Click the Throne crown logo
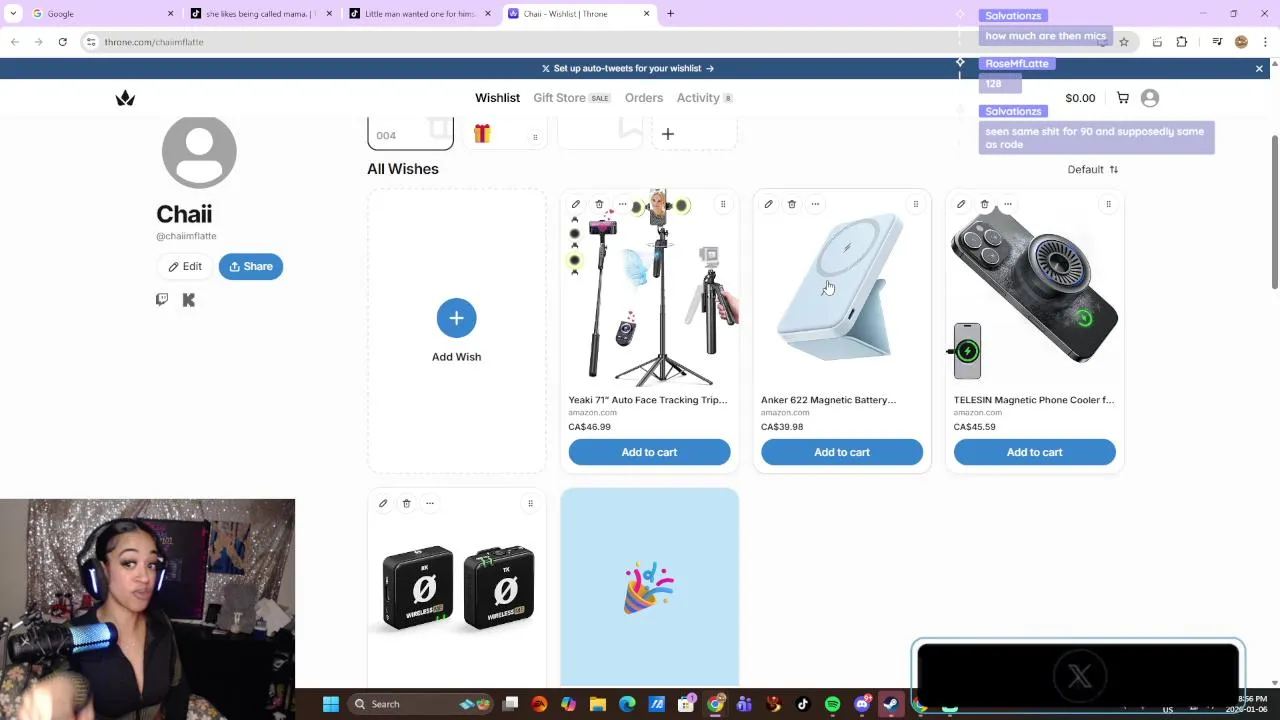 (x=125, y=98)
